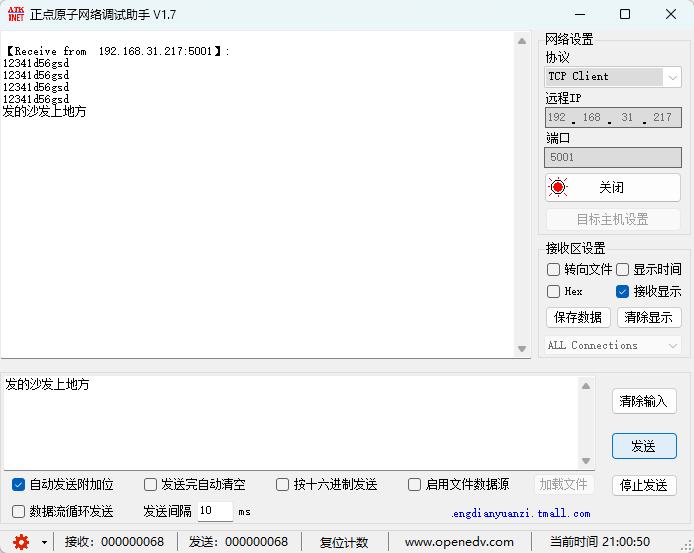Screen dimensions: 694x553
Task: Click inside the send text area
Action: tap(290, 423)
